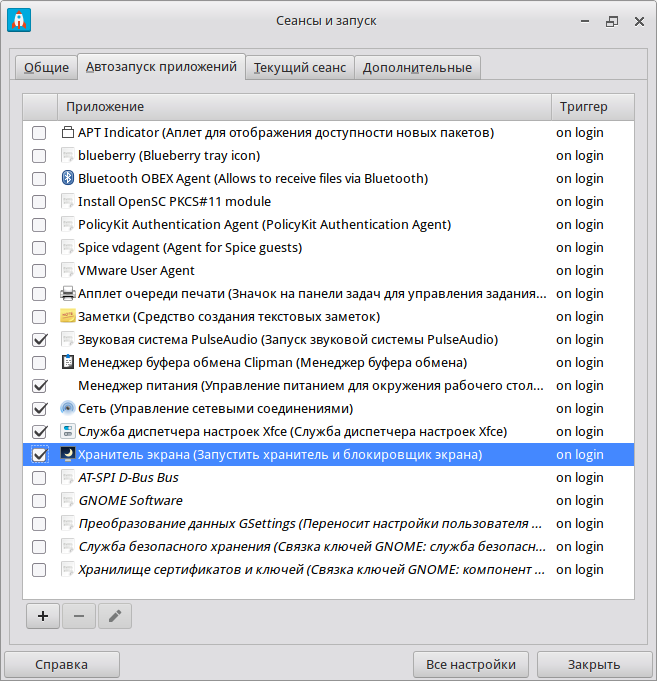The image size is (657, 681).
Task: Click the network globe icon for Сеть
Action: [x=68, y=409]
